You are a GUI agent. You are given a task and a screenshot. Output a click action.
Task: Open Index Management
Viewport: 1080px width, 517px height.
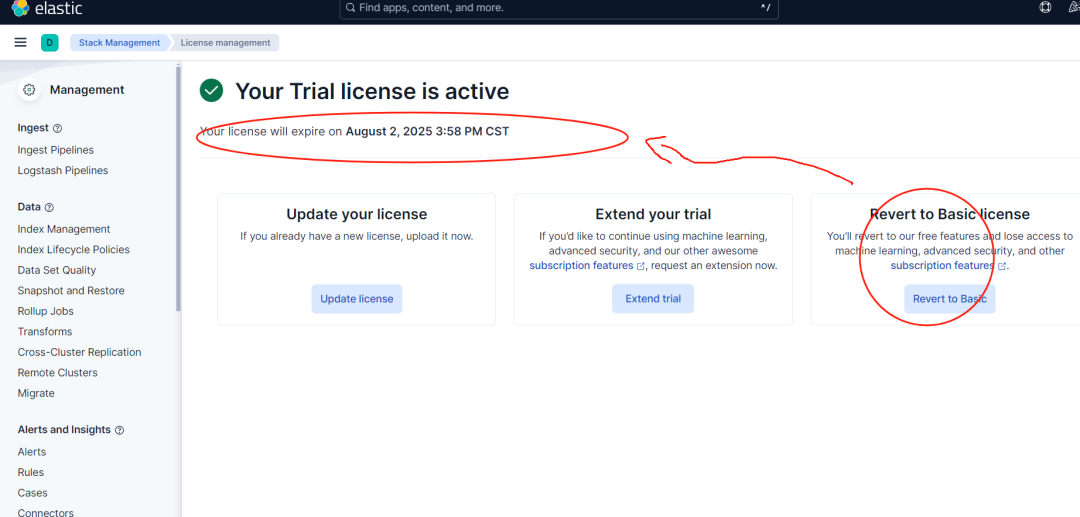(x=64, y=229)
